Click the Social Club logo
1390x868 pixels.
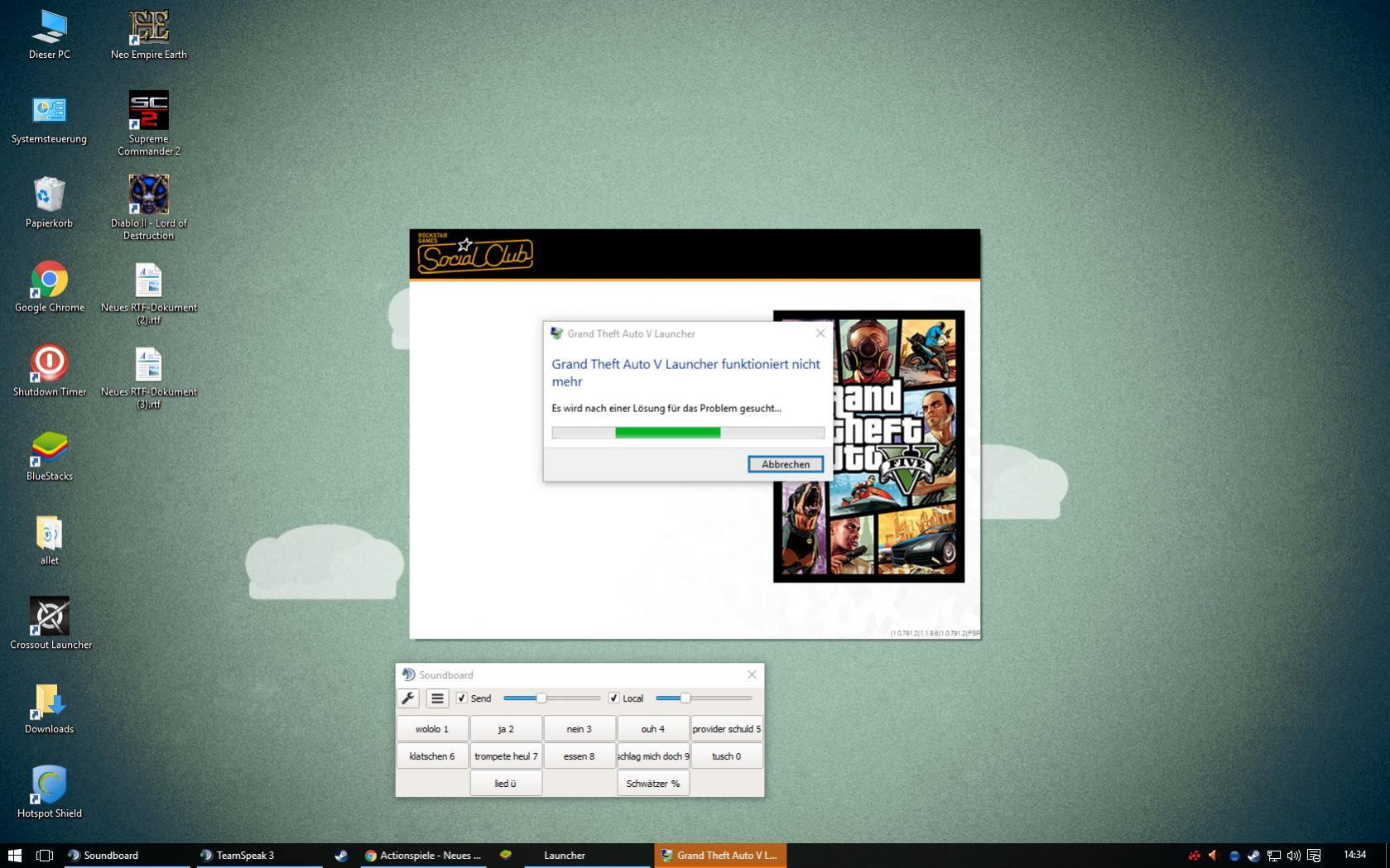point(475,254)
